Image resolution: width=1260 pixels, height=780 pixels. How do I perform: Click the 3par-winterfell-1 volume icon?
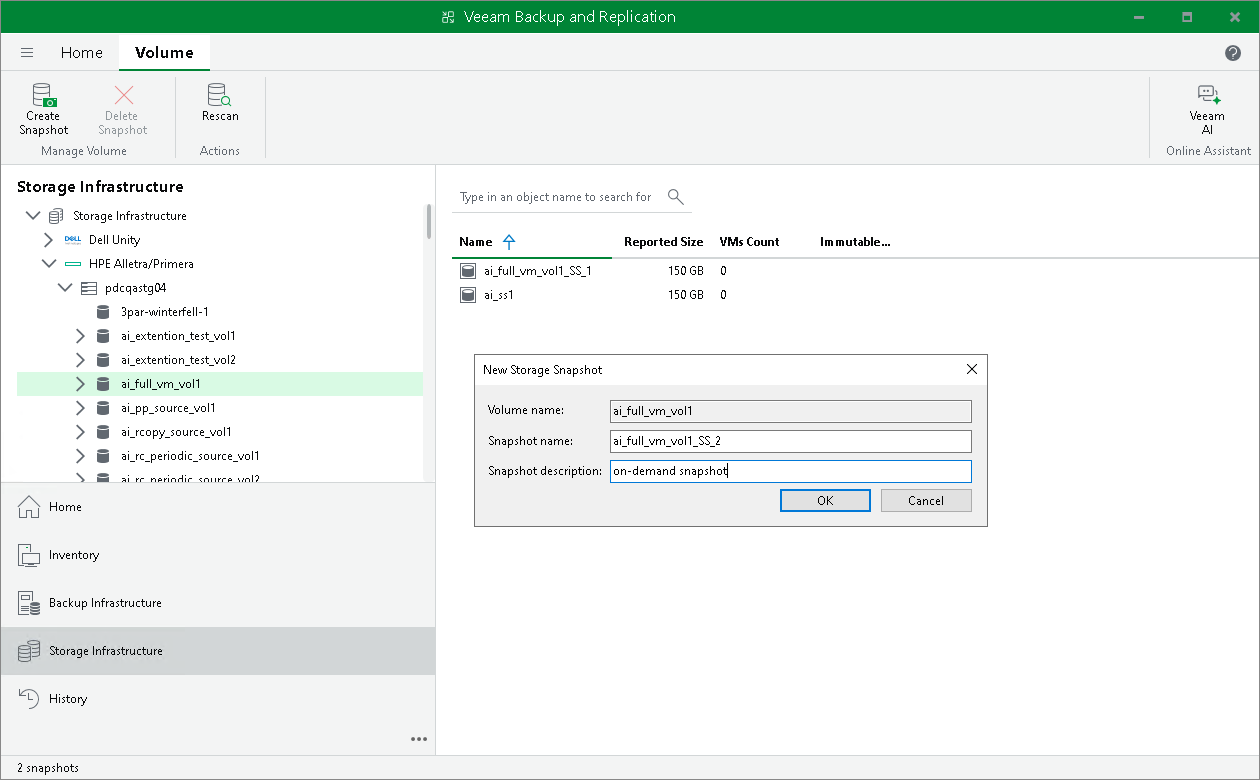click(103, 312)
